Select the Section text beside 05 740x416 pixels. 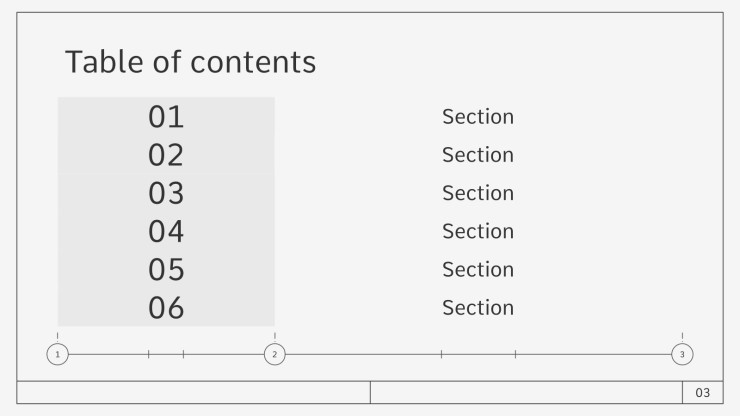(478, 270)
